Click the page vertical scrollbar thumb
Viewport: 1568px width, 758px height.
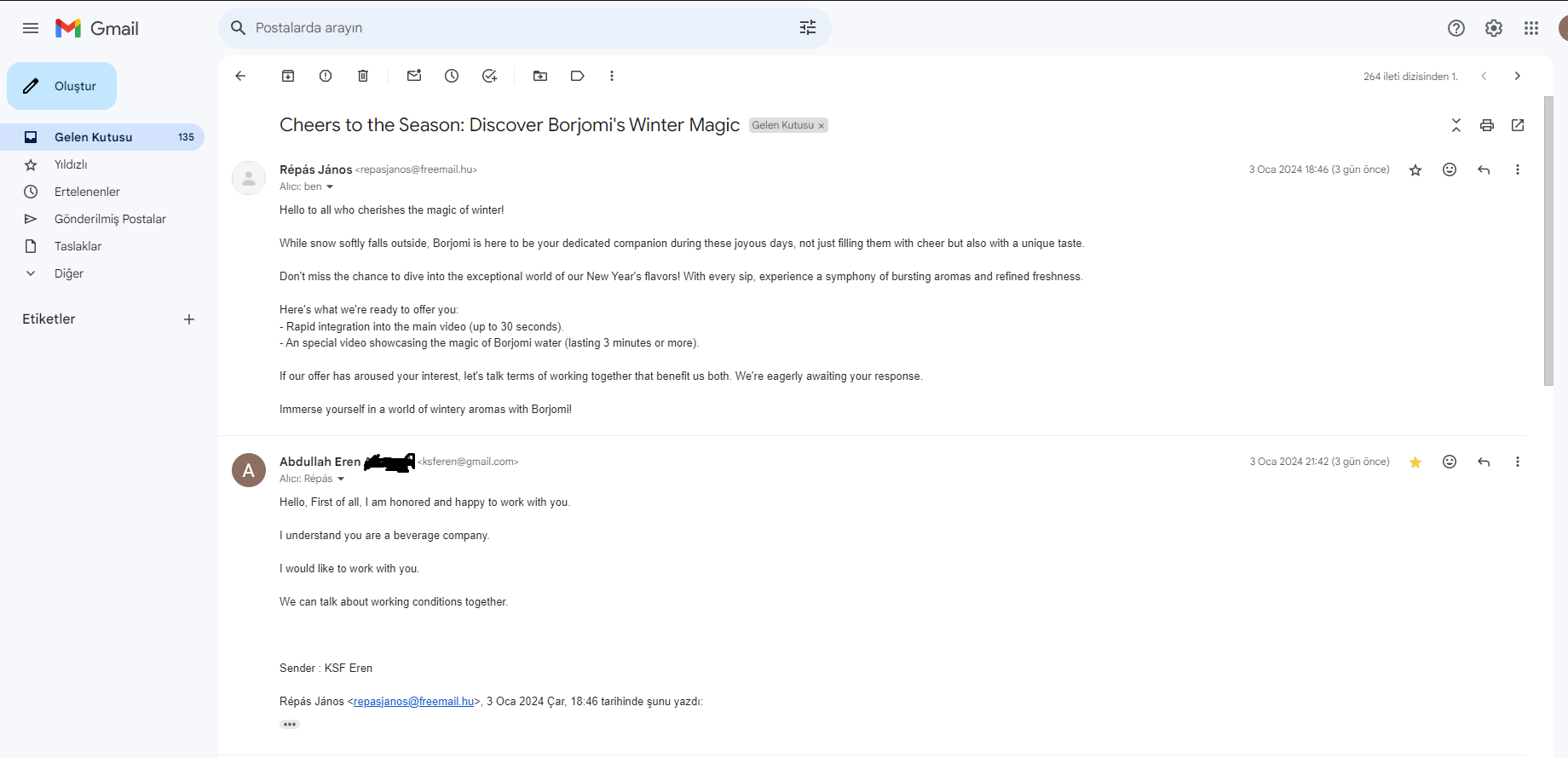(x=1548, y=241)
